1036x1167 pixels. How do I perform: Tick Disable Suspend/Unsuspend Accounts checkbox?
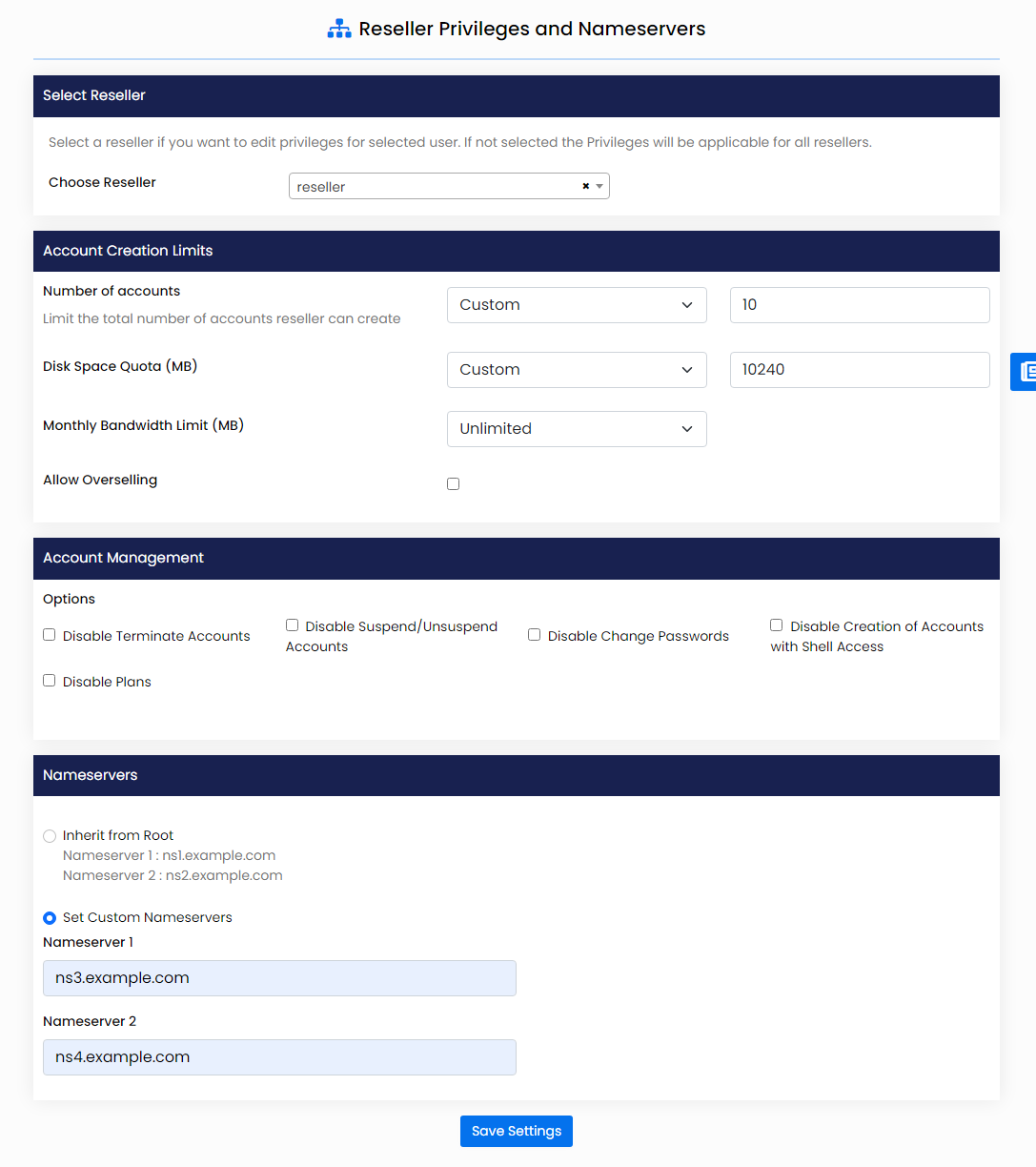click(x=293, y=625)
